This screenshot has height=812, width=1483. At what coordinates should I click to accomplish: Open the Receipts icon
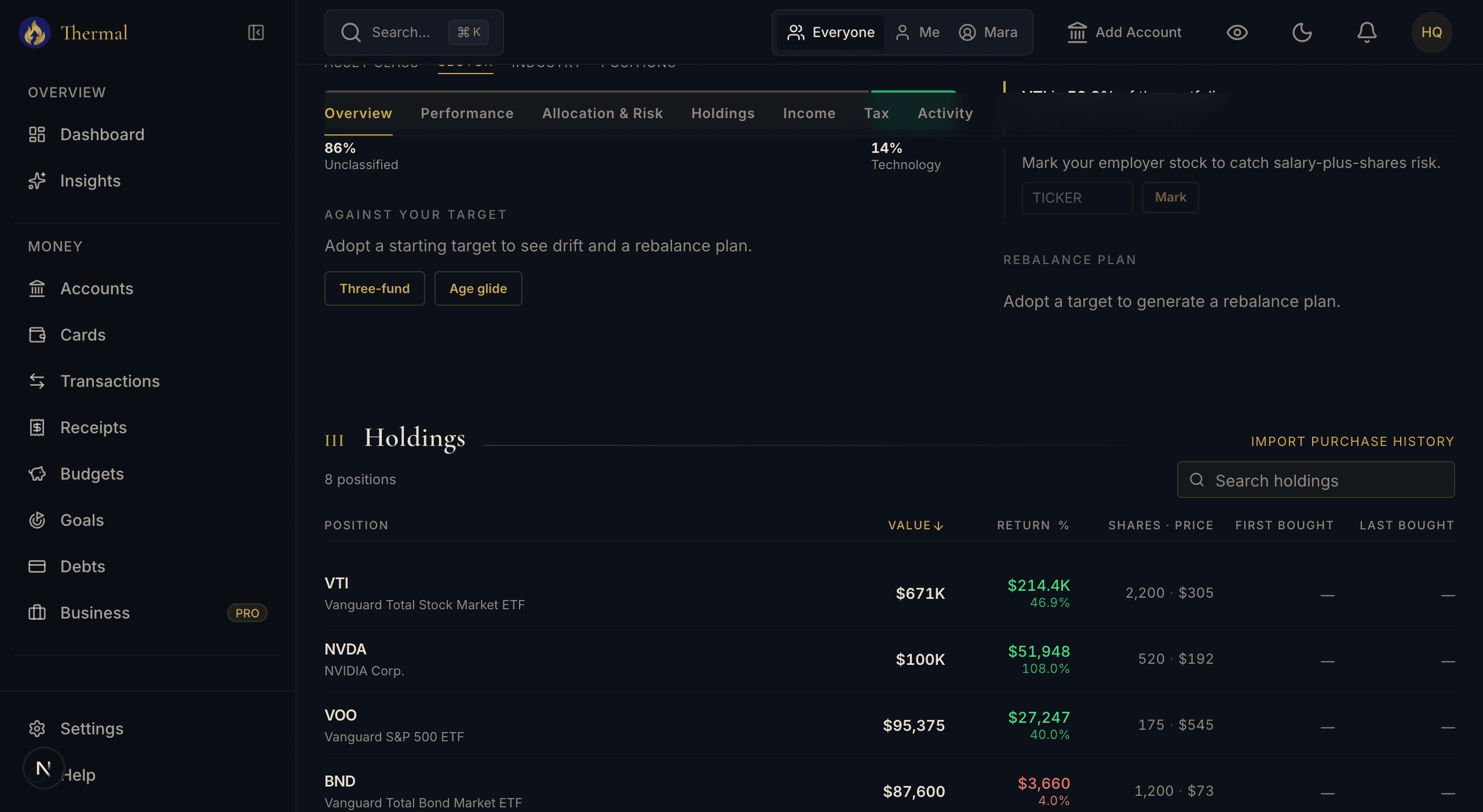tap(37, 427)
